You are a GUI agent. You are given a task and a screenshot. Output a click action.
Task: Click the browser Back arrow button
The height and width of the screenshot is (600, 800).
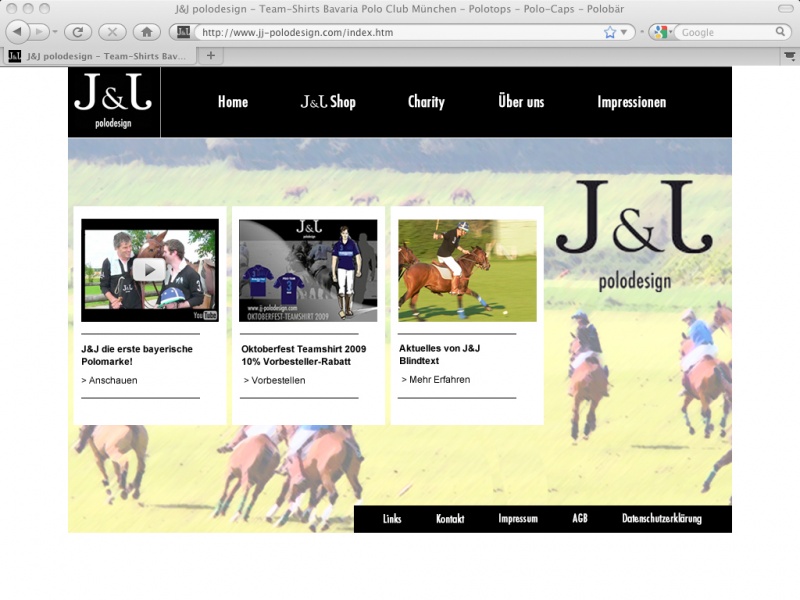(18, 32)
